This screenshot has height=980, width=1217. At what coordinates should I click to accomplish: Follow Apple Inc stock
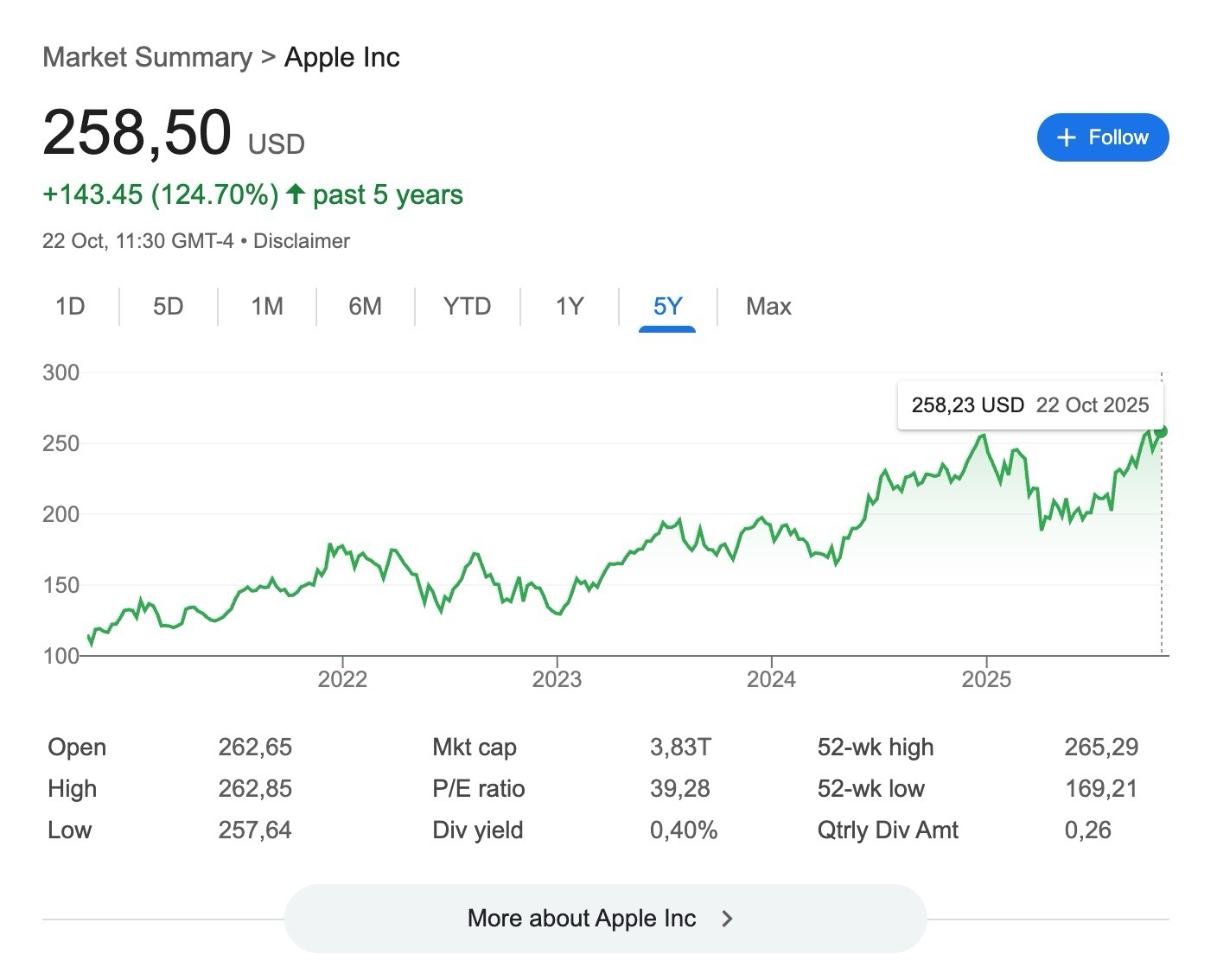coord(1102,137)
